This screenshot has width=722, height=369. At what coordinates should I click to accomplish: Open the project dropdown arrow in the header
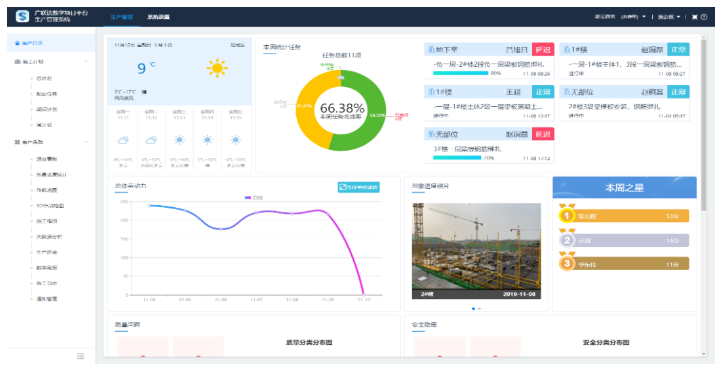644,17
